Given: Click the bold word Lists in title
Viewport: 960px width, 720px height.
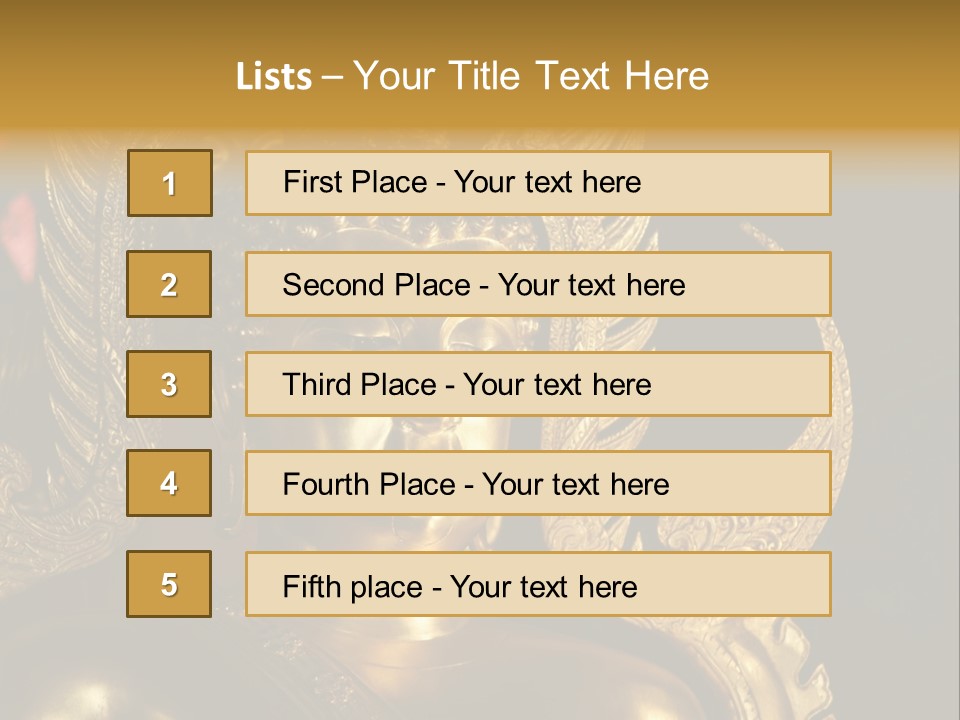Looking at the screenshot, I should click(274, 76).
